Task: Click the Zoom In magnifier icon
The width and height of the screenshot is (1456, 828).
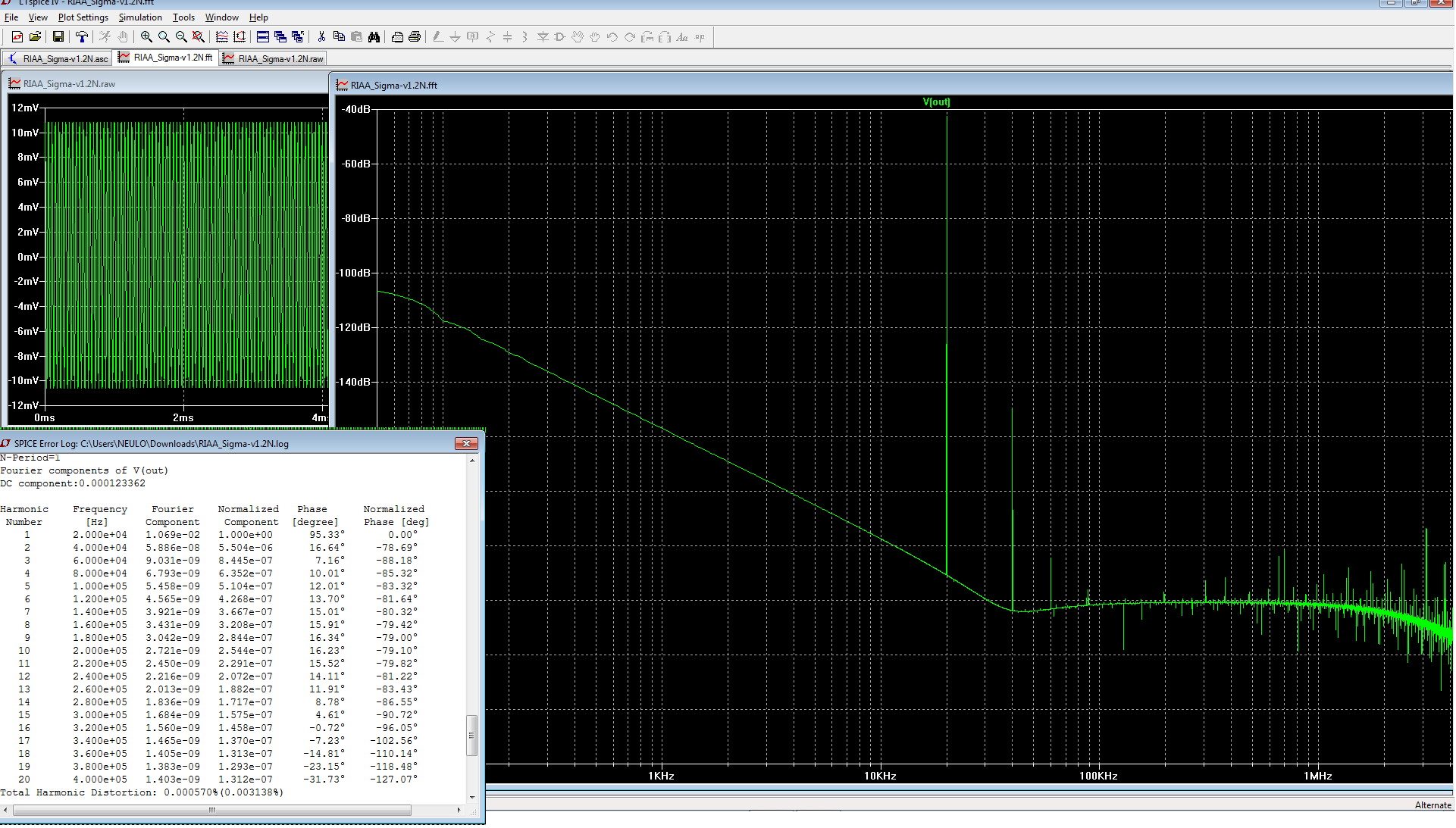Action: 146,36
